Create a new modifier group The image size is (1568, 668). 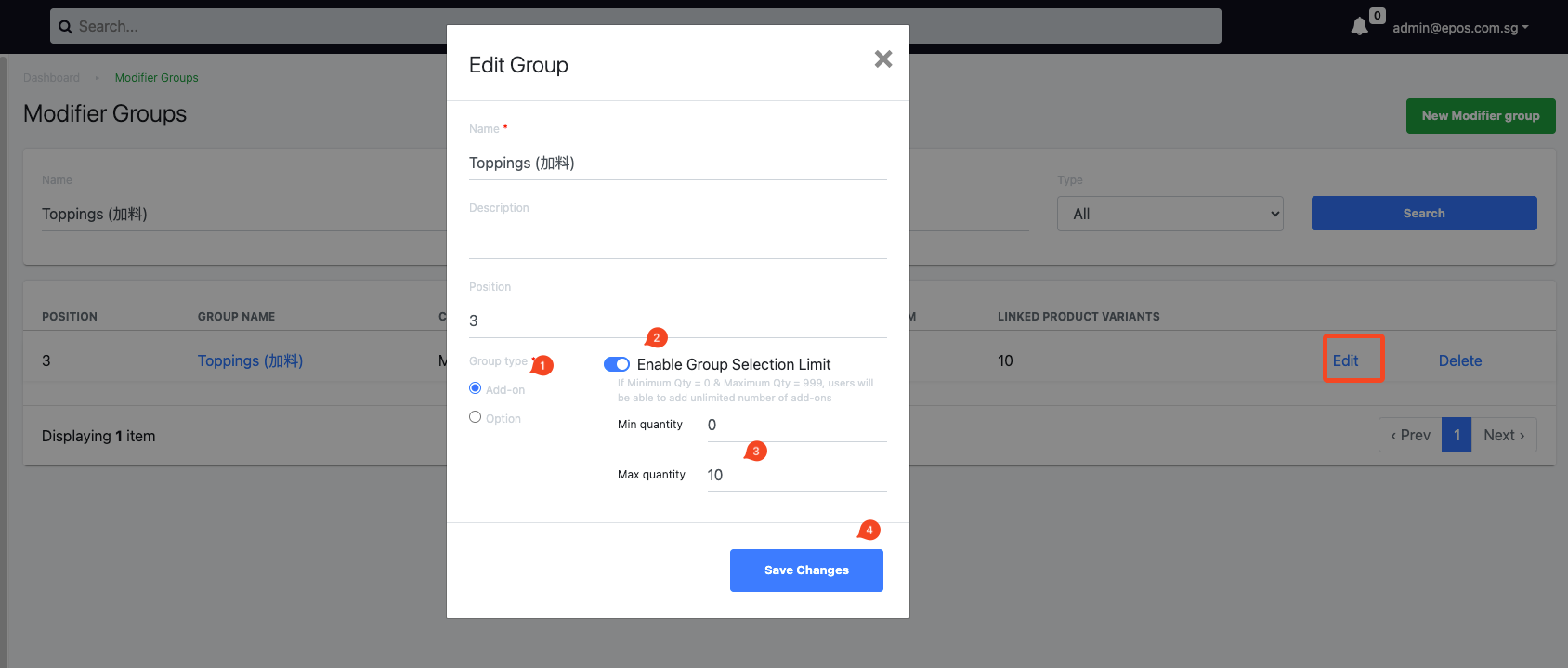1481,116
